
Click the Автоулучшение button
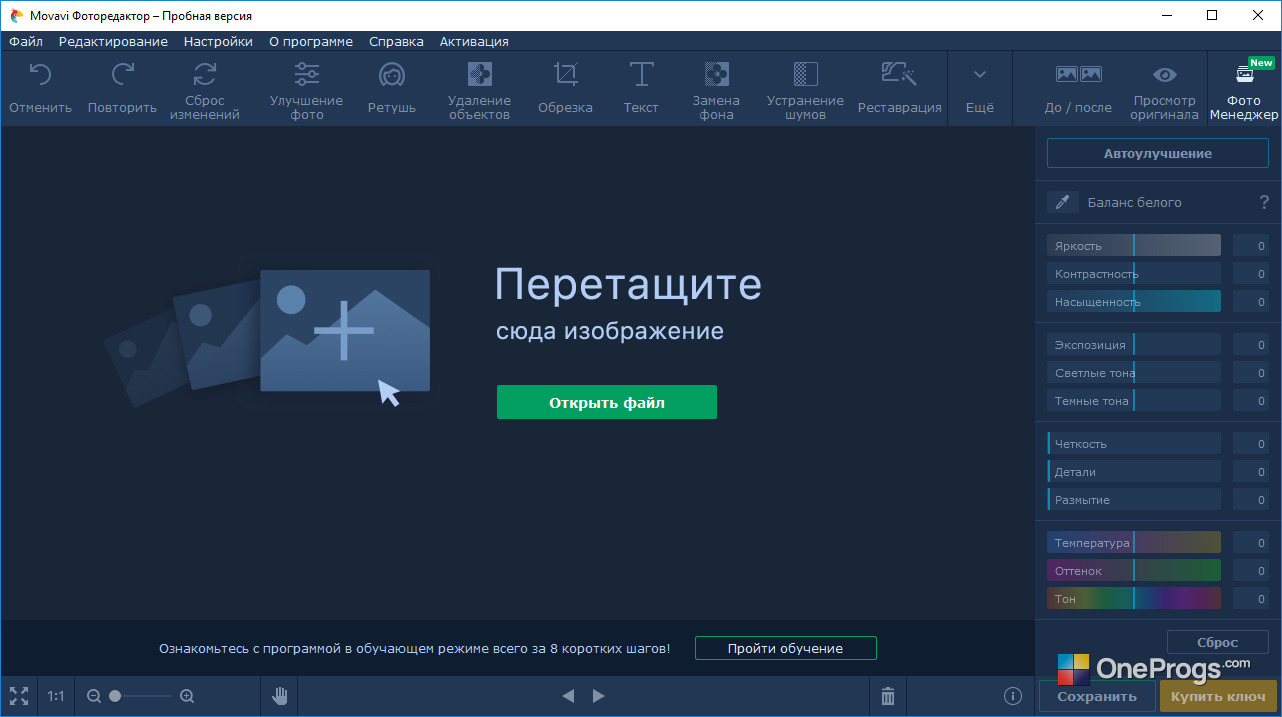point(1158,154)
